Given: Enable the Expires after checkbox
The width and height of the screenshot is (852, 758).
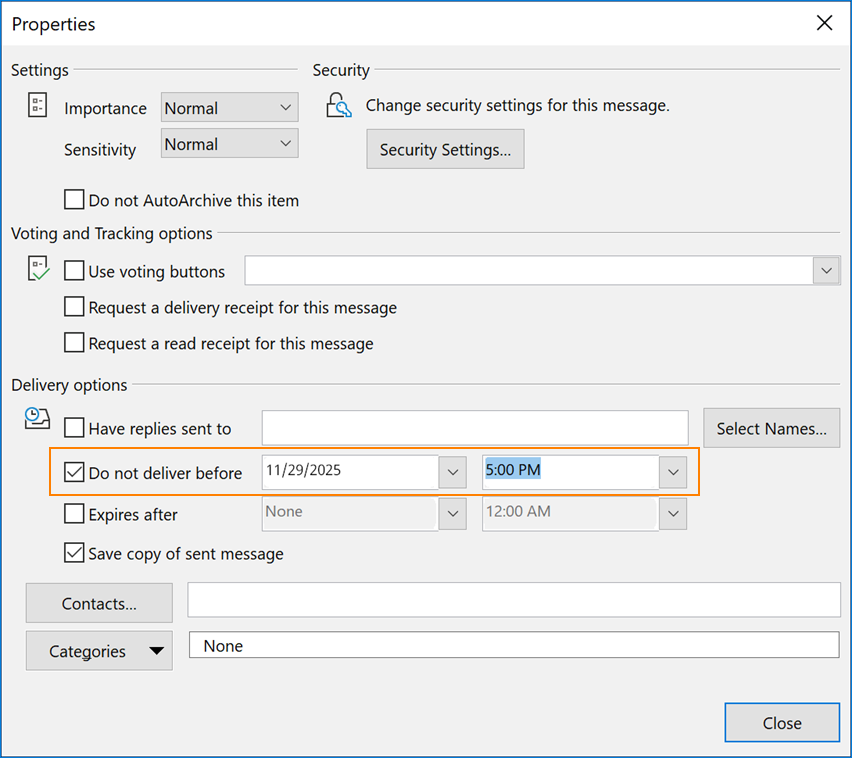Looking at the screenshot, I should coord(74,513).
